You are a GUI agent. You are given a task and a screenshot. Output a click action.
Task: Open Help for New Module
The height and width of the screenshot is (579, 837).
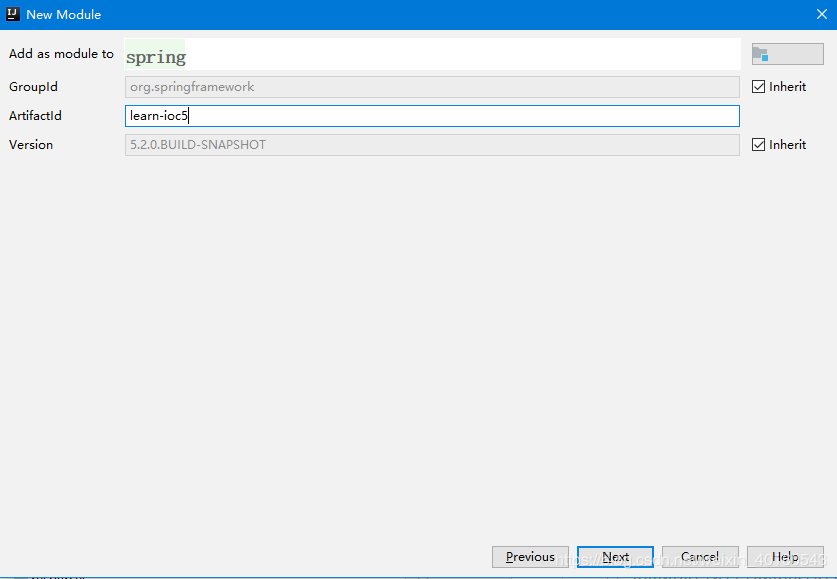785,557
